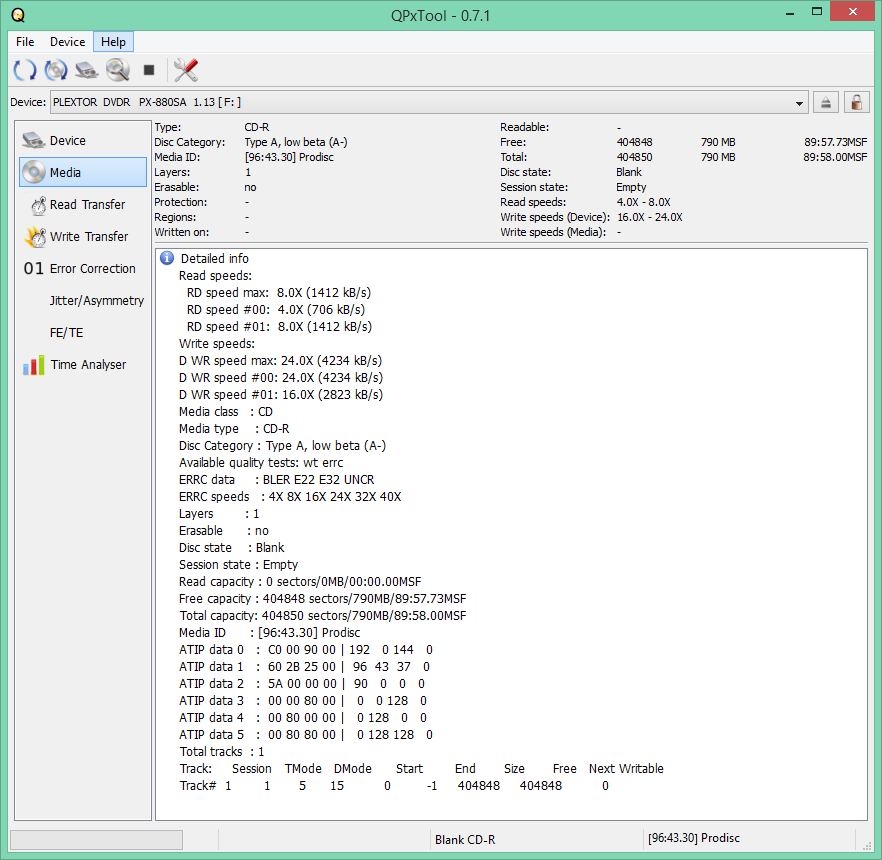Click the status bar progress bar
The width and height of the screenshot is (882, 860).
tap(96, 840)
